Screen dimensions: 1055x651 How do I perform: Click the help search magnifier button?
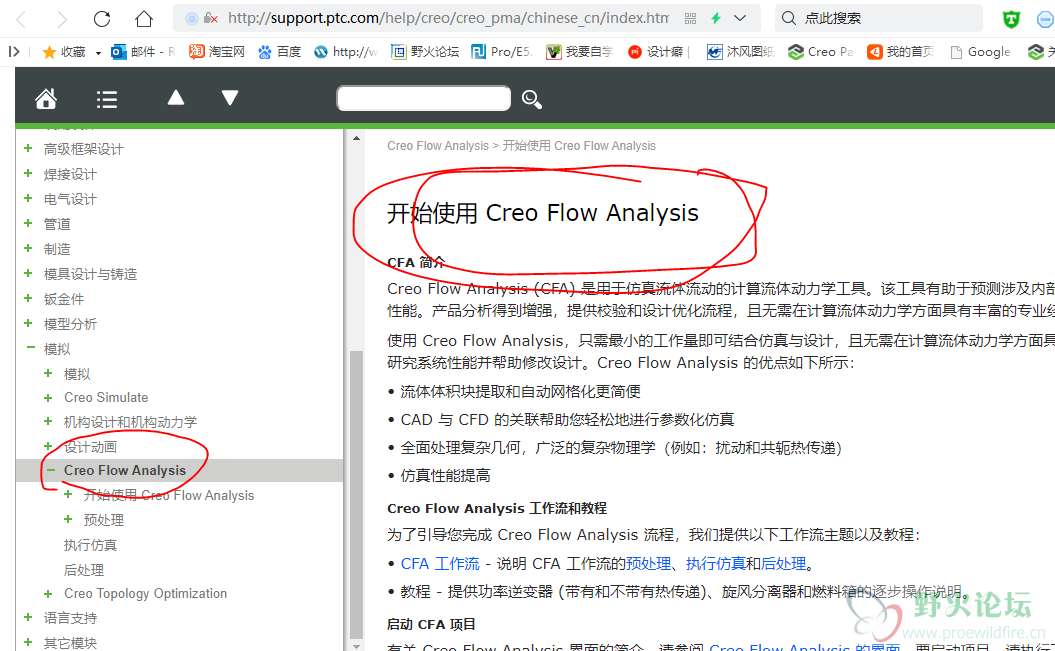(x=532, y=100)
